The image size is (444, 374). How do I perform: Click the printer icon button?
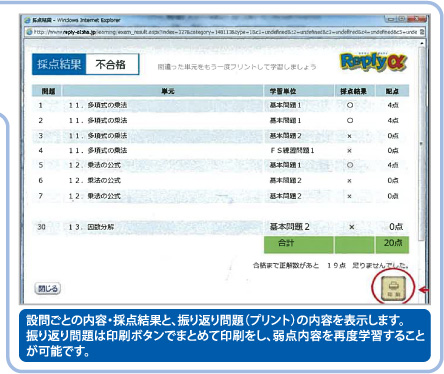coord(394,288)
